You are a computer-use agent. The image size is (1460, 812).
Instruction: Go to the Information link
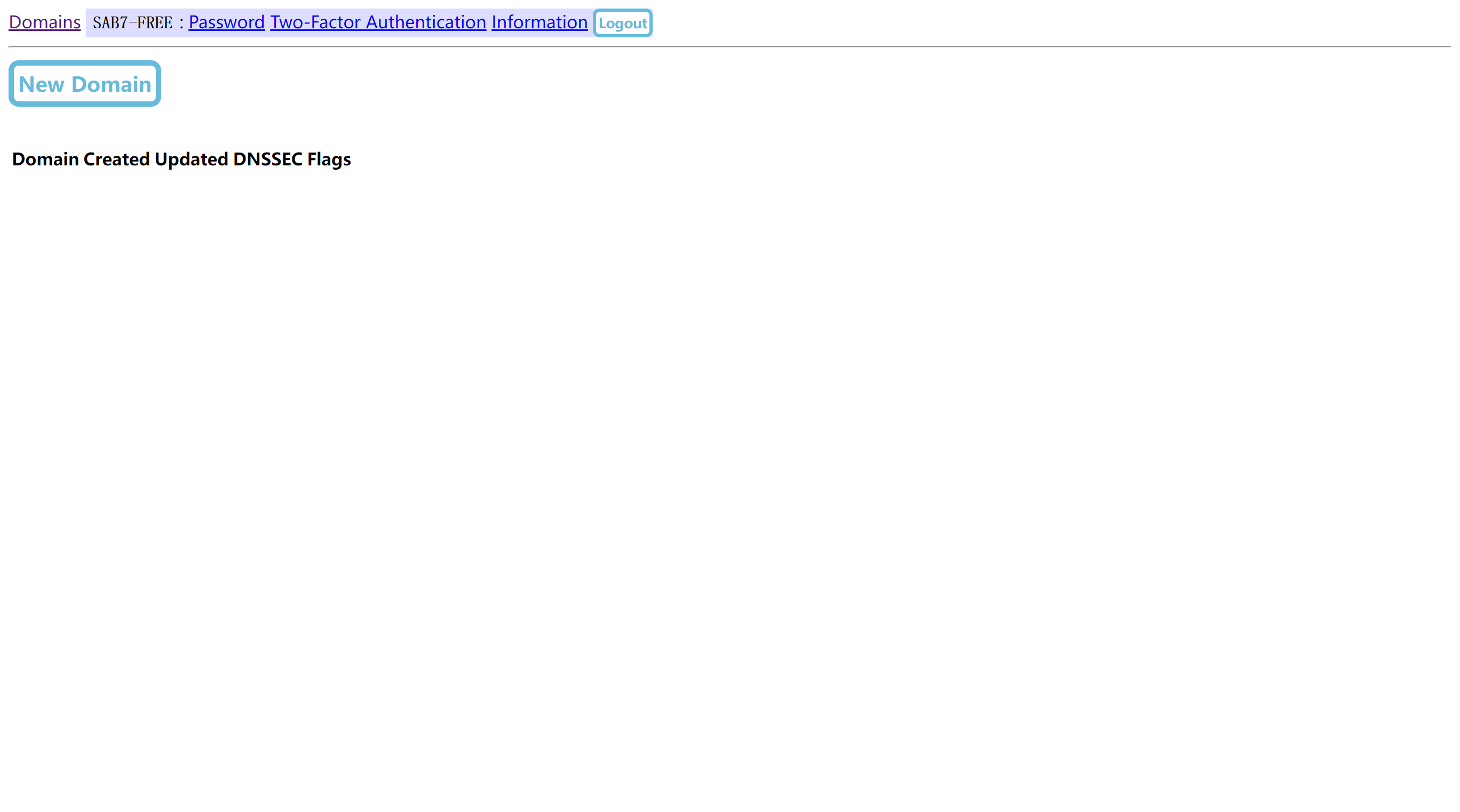[539, 22]
